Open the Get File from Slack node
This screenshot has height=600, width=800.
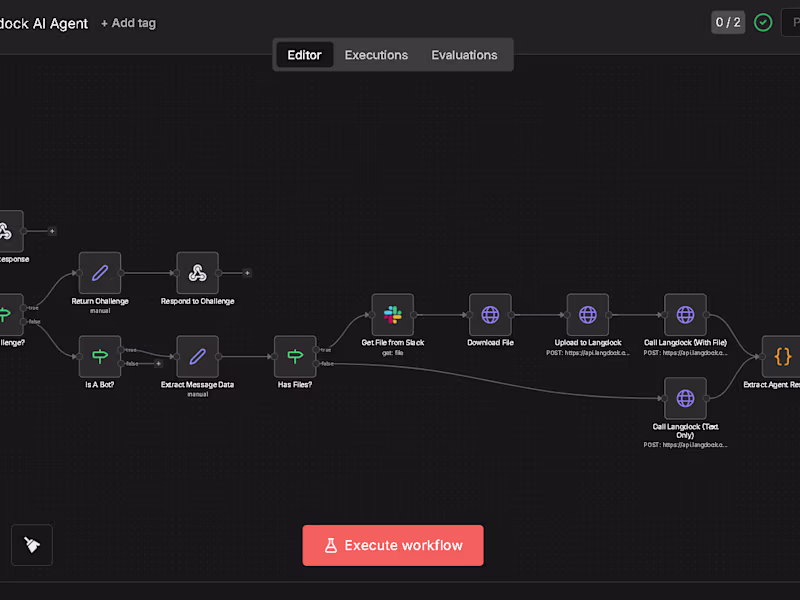[393, 313]
